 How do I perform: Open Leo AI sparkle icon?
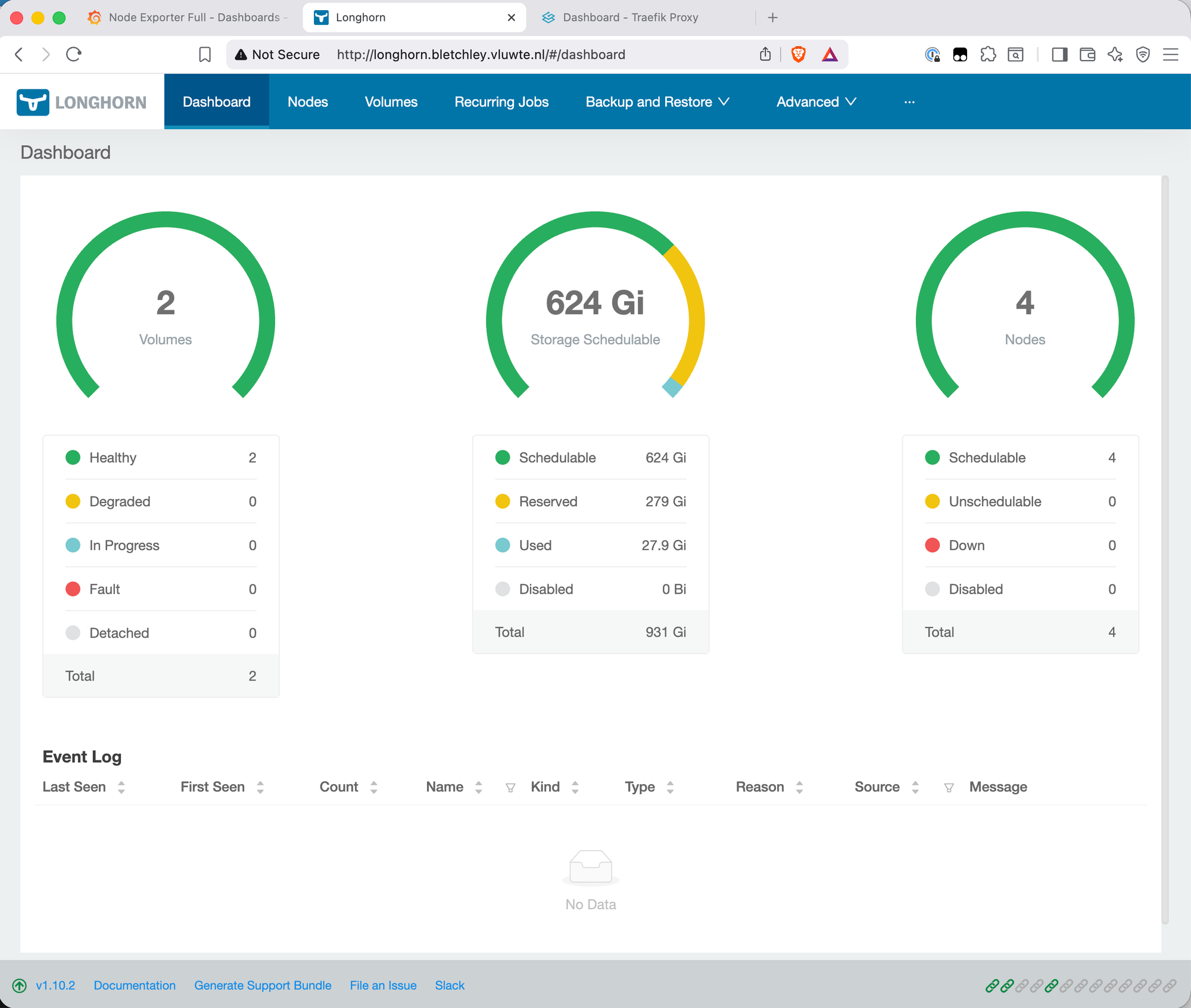(x=1115, y=54)
